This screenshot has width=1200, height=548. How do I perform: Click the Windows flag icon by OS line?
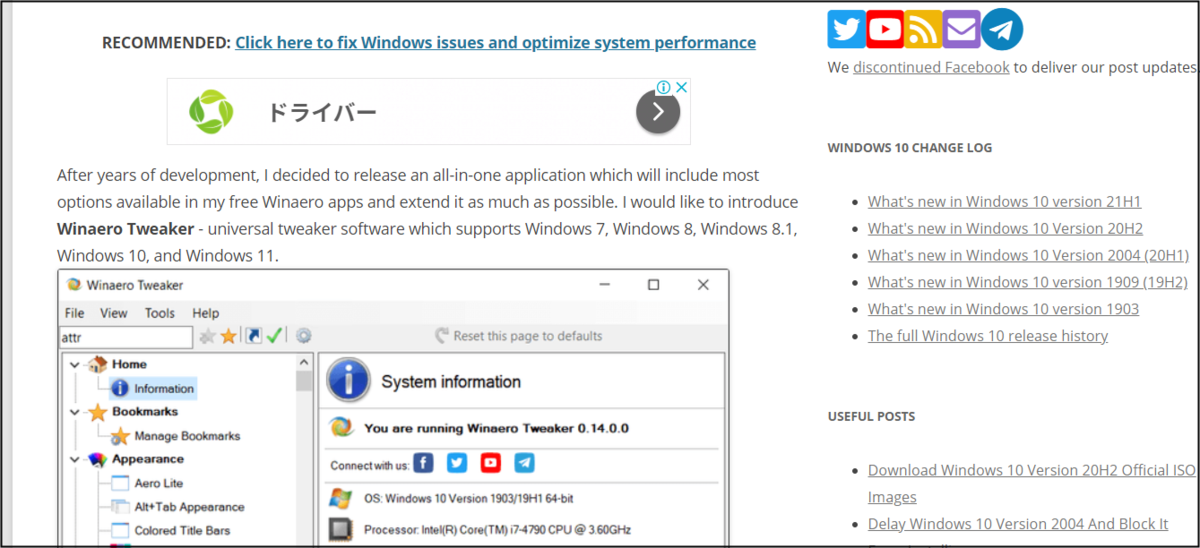tap(341, 497)
